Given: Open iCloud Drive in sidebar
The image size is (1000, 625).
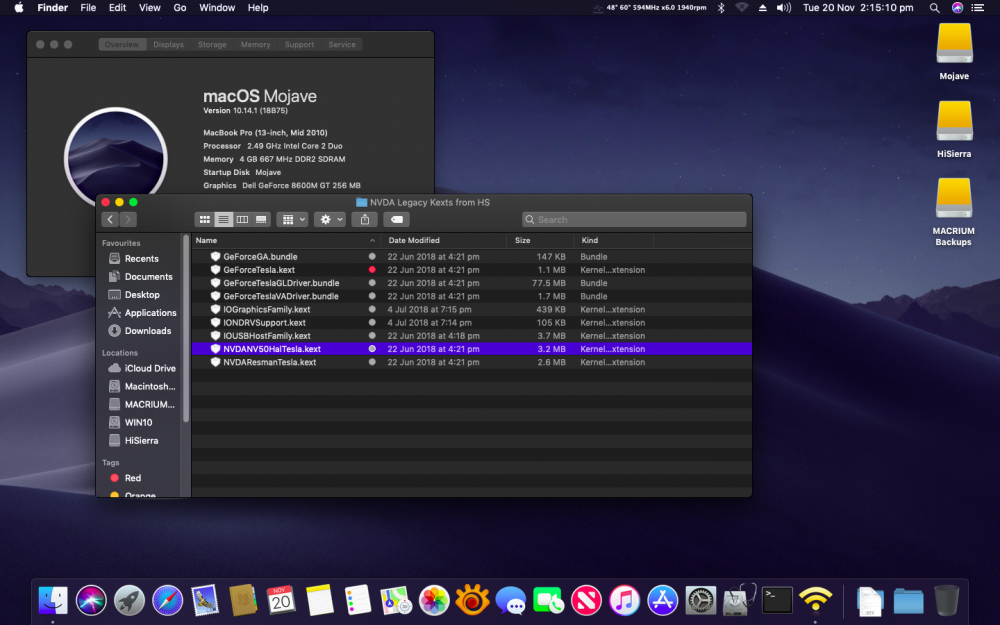Looking at the screenshot, I should click(x=149, y=368).
